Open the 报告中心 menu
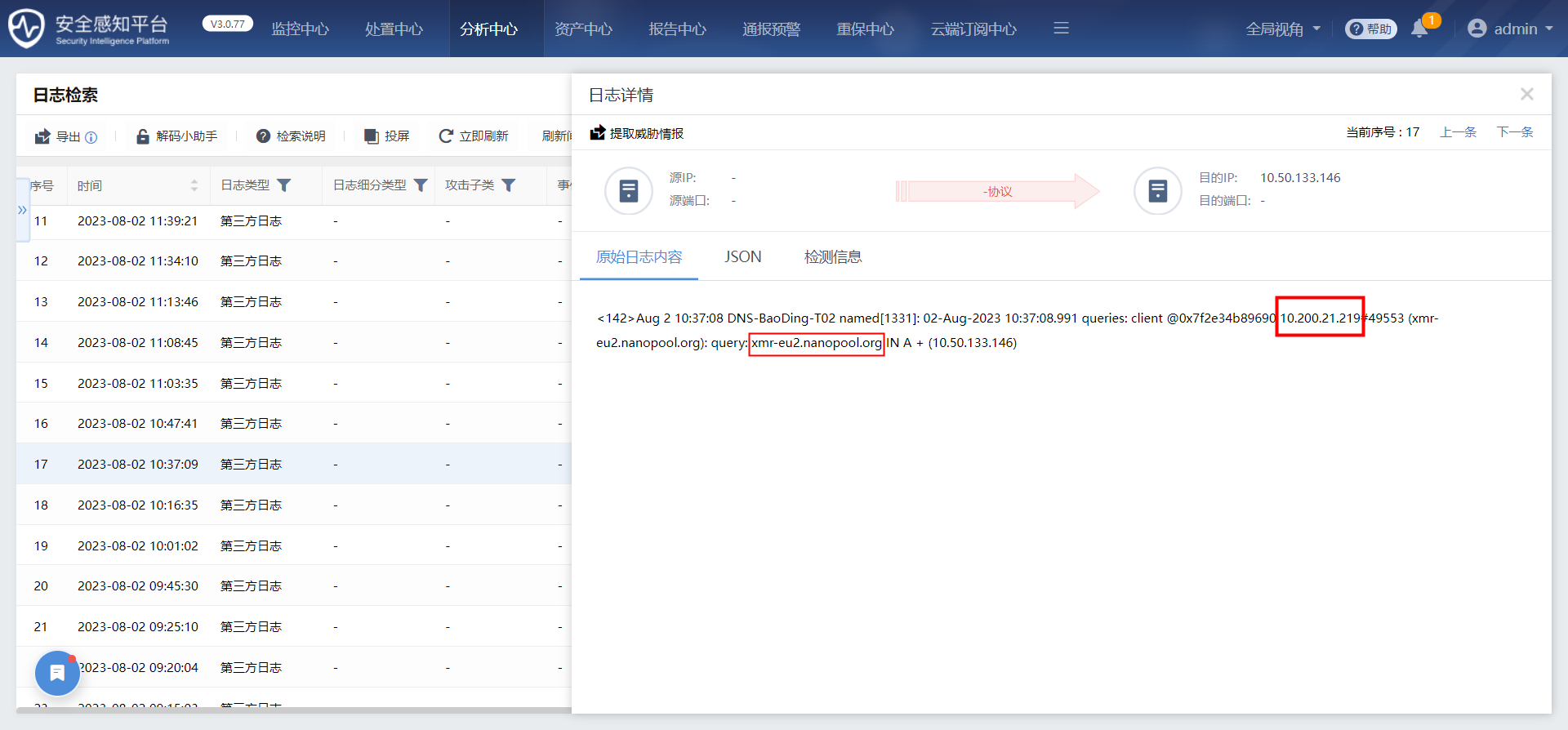Image resolution: width=1568 pixels, height=730 pixels. pos(677,29)
